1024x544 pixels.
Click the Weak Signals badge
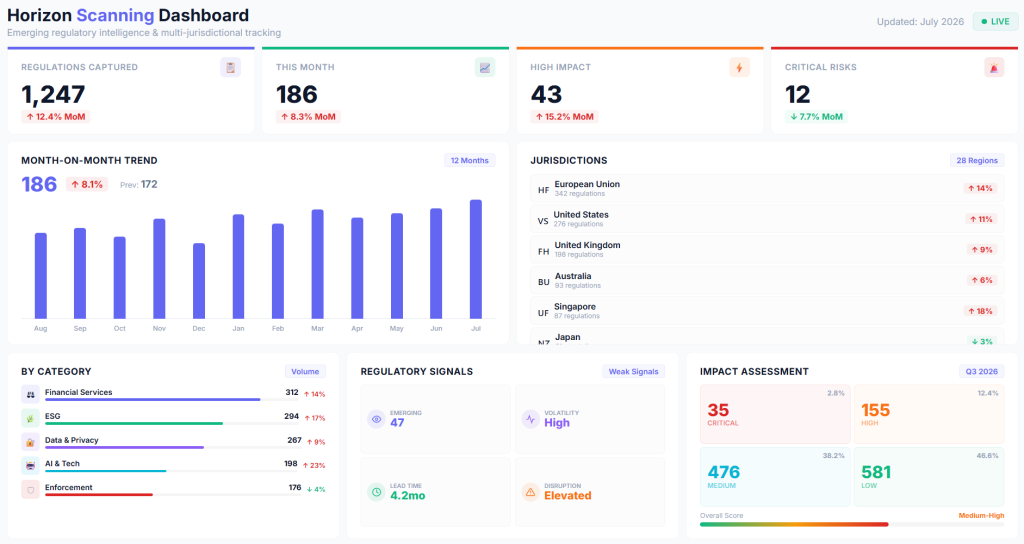click(x=633, y=372)
